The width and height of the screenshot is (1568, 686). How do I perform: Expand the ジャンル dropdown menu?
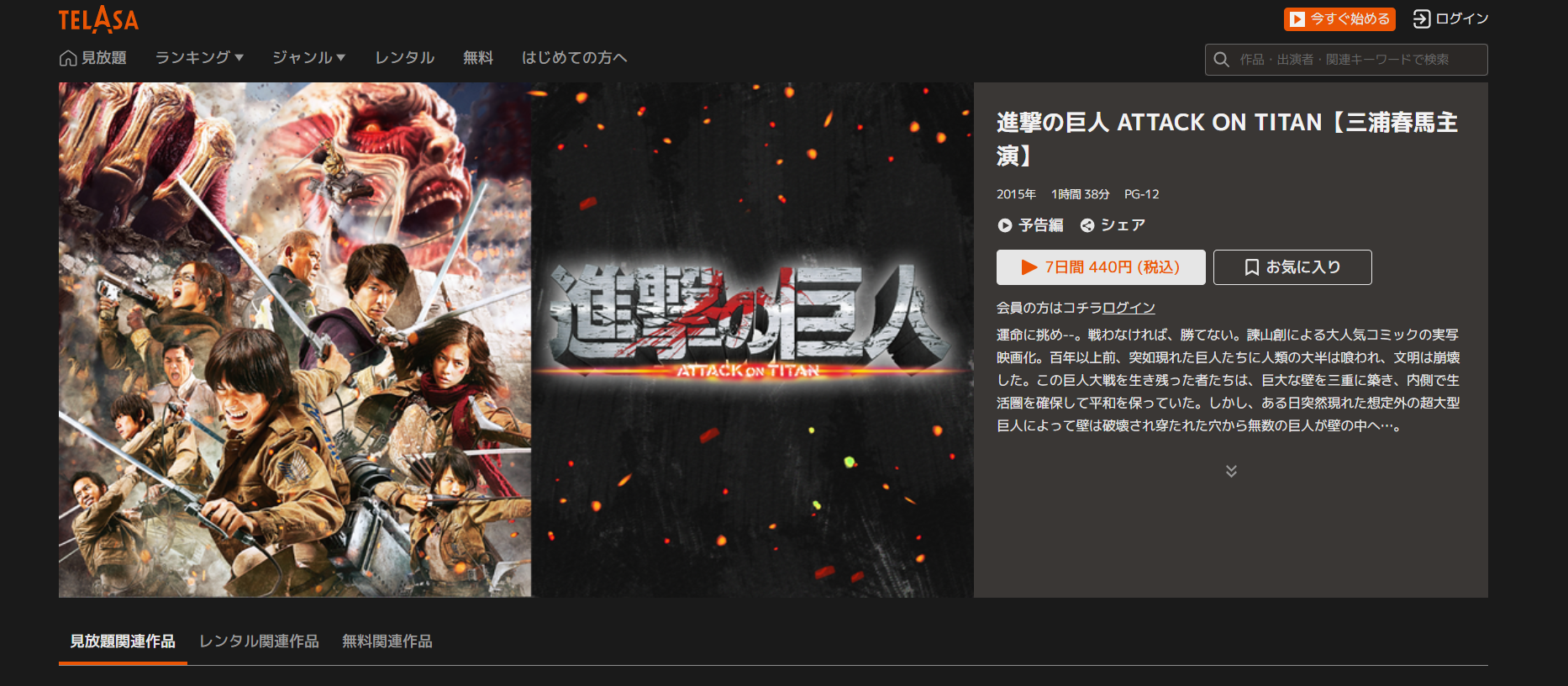[308, 57]
